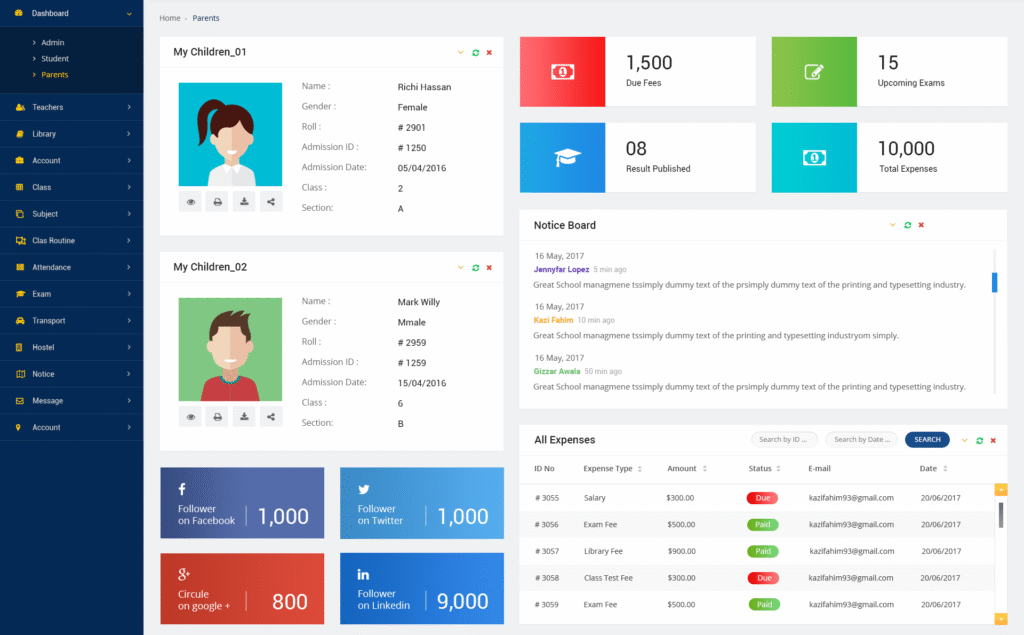Toggle view eye icon under Richi Hassan's photo
Viewport: 1024px width, 635px height.
[x=190, y=202]
